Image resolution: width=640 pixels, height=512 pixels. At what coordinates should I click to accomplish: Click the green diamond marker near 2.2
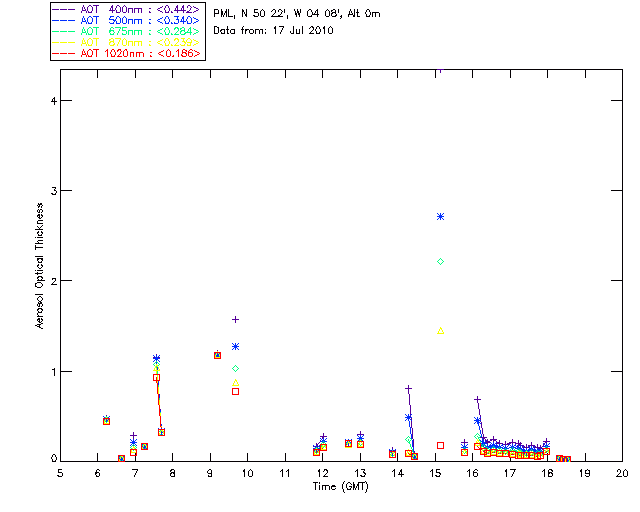pos(440,261)
